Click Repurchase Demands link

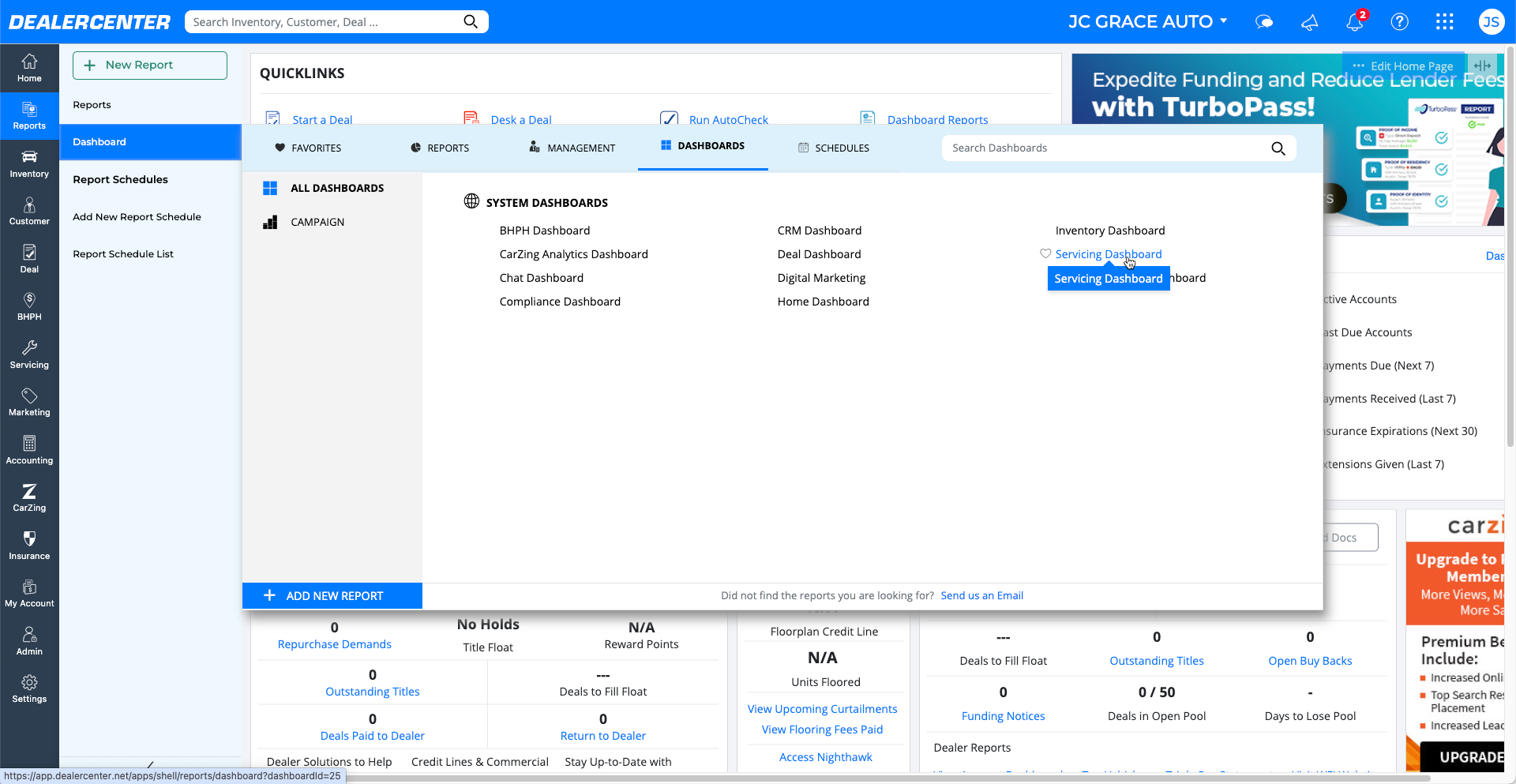click(x=334, y=643)
